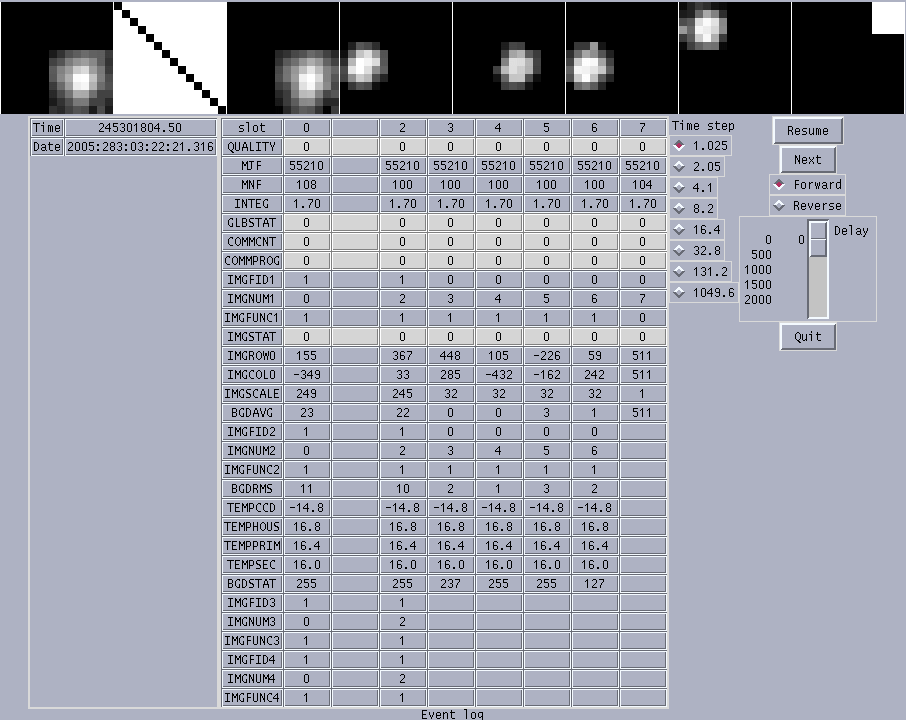
Task: Click the BGDSTAT value 237
Action: point(450,584)
